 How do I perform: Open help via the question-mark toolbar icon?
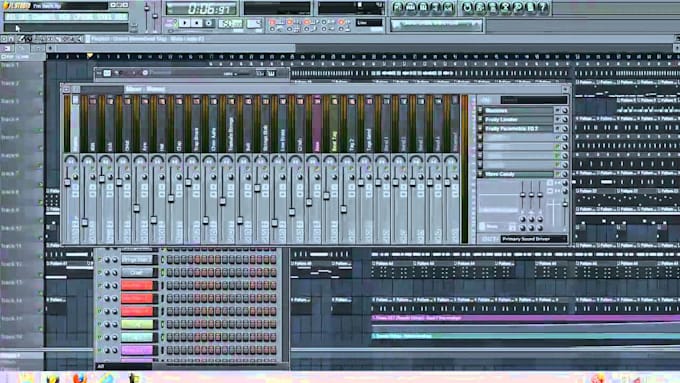[543, 7]
